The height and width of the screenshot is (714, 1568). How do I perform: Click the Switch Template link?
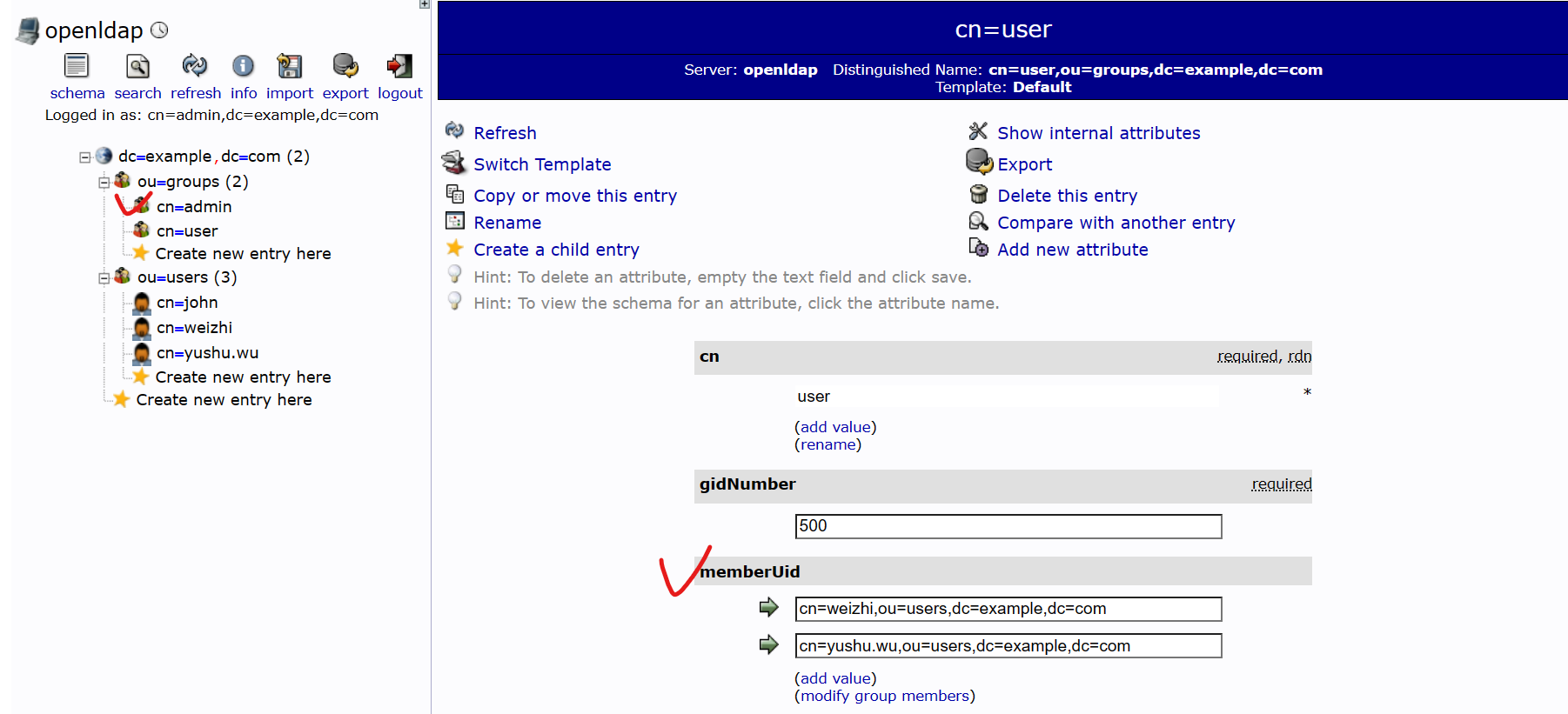pyautogui.click(x=542, y=164)
